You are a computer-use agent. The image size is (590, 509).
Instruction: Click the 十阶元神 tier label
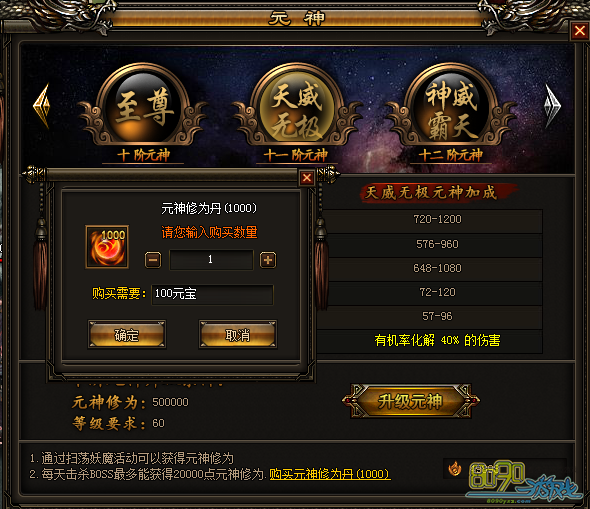[143, 155]
